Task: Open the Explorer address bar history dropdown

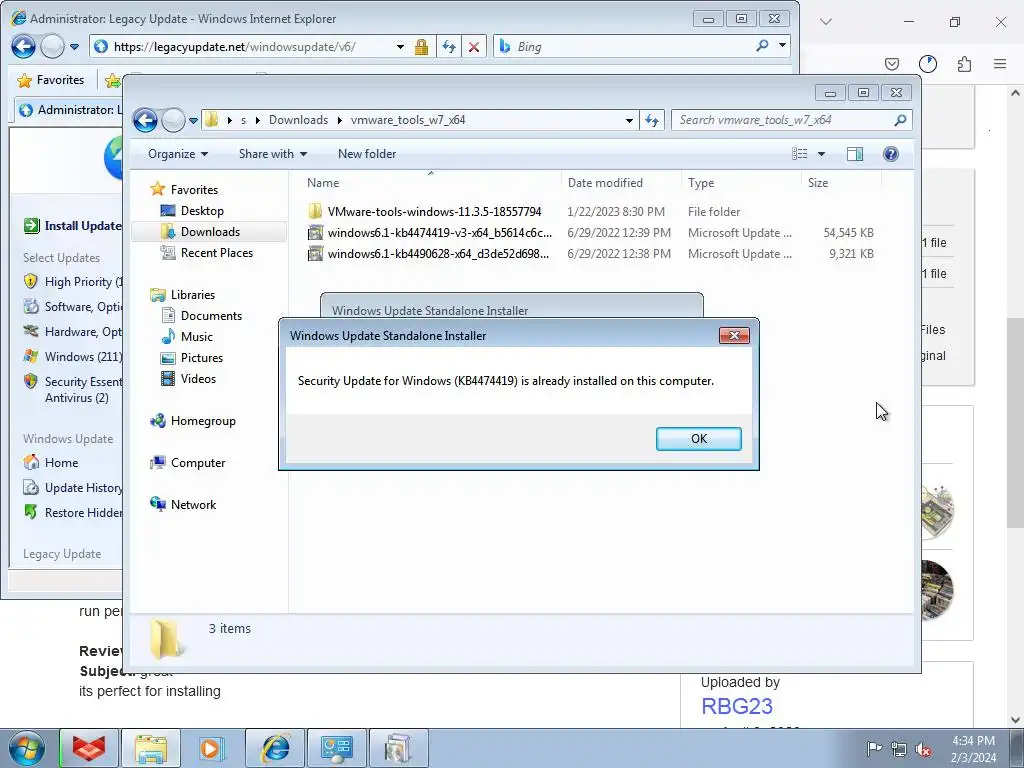Action: pyautogui.click(x=629, y=120)
